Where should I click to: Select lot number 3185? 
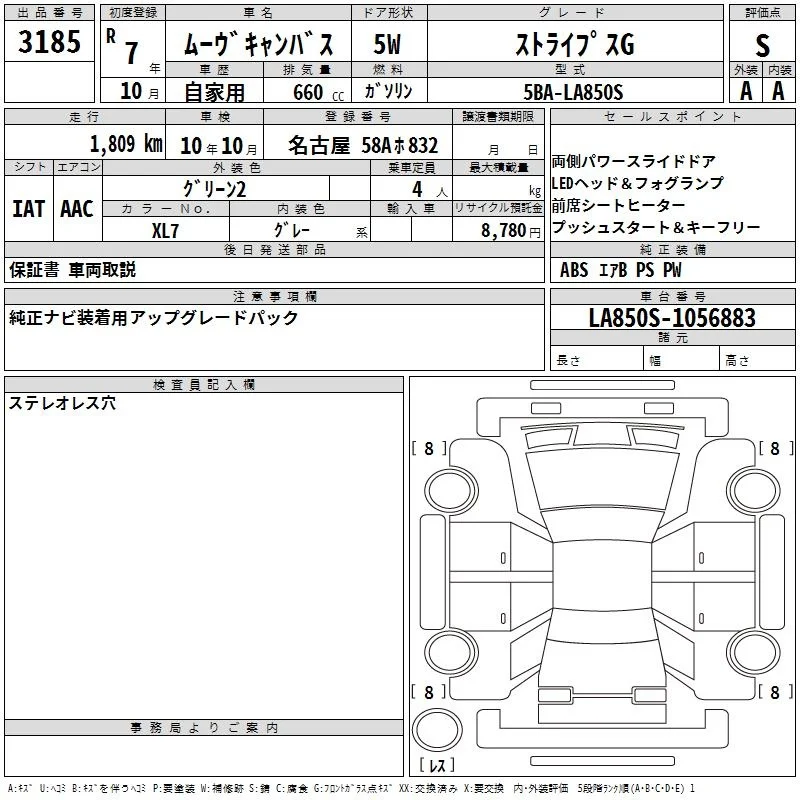(x=49, y=41)
